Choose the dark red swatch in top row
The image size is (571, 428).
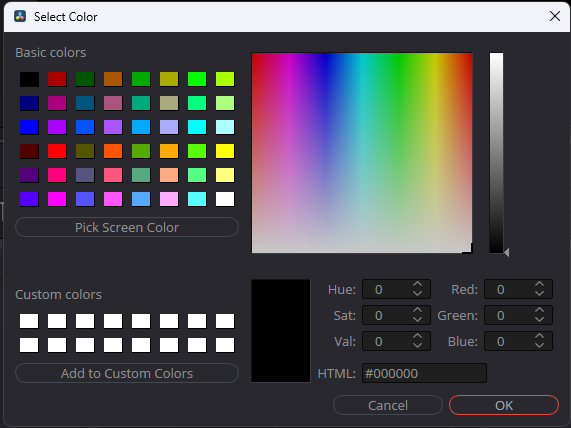(x=57, y=79)
